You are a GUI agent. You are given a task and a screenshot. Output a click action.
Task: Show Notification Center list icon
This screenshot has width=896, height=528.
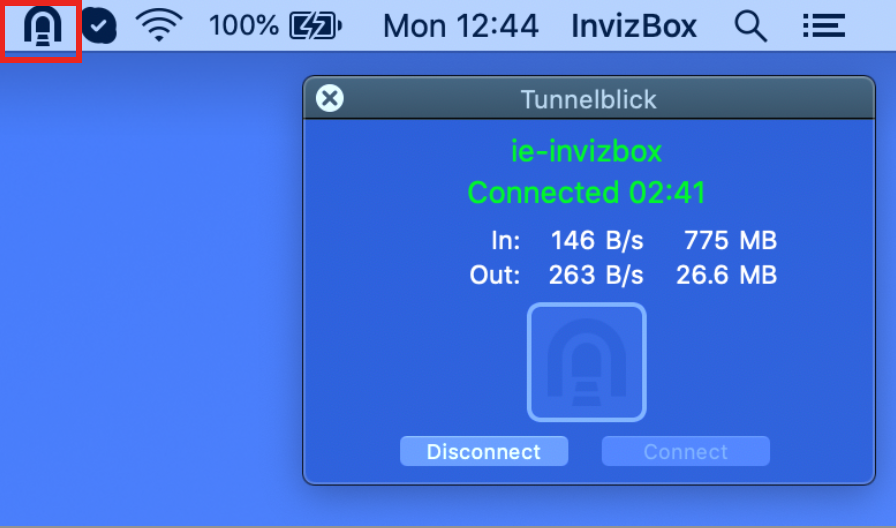point(823,26)
